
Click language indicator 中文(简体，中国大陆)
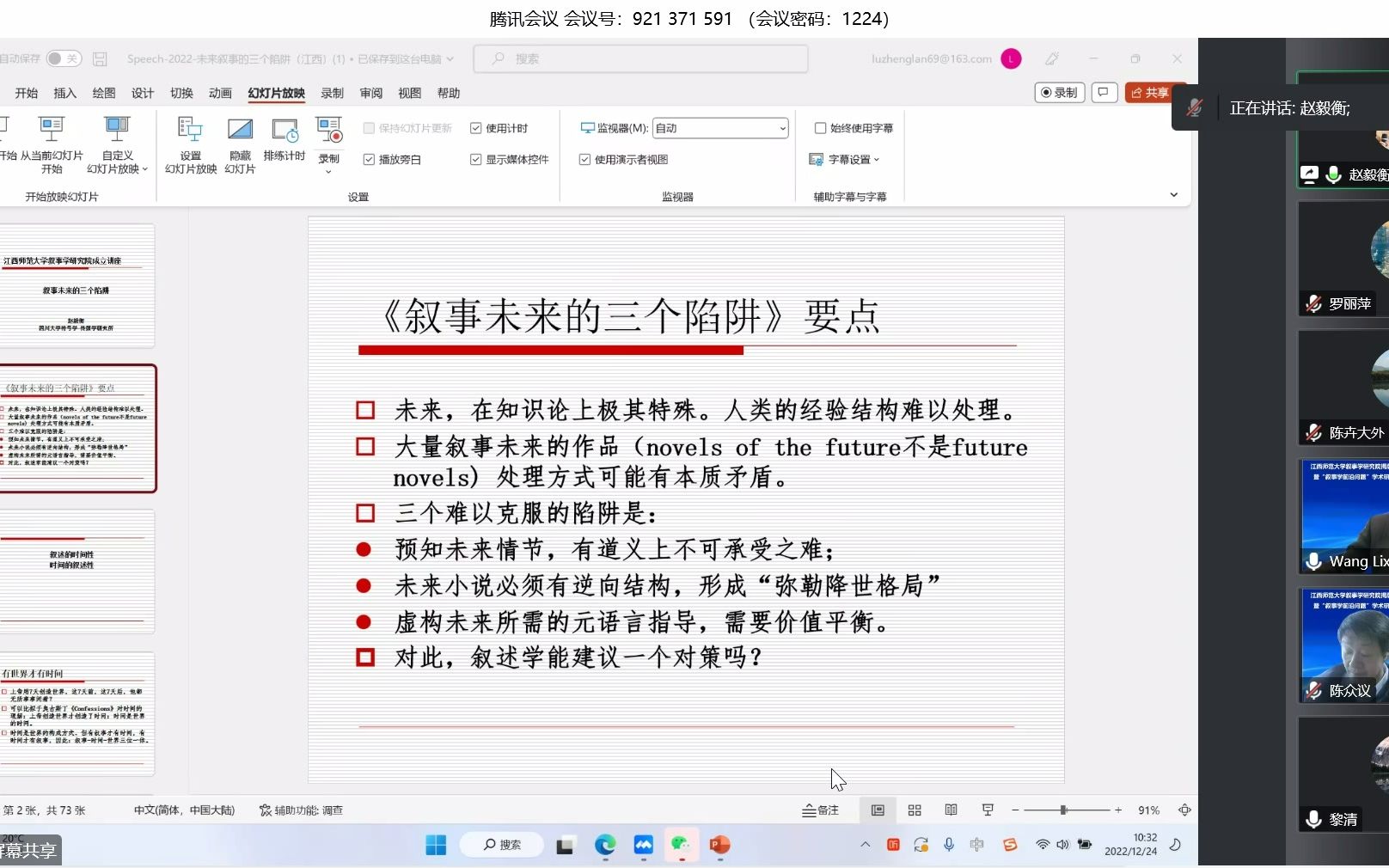tap(184, 810)
